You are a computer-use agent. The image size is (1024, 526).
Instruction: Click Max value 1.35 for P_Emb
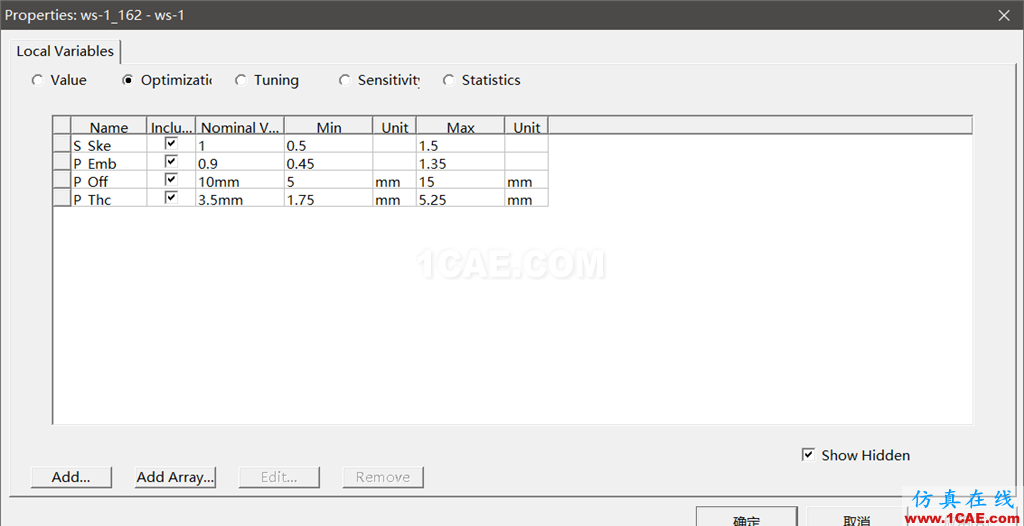460,162
